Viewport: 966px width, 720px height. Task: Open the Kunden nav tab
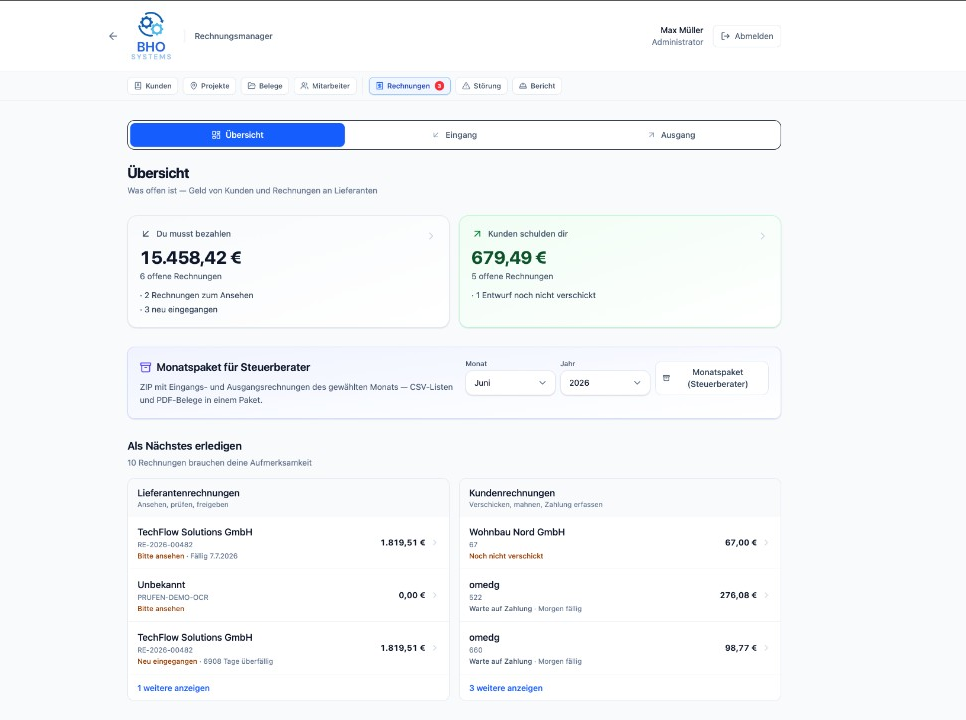(153, 86)
